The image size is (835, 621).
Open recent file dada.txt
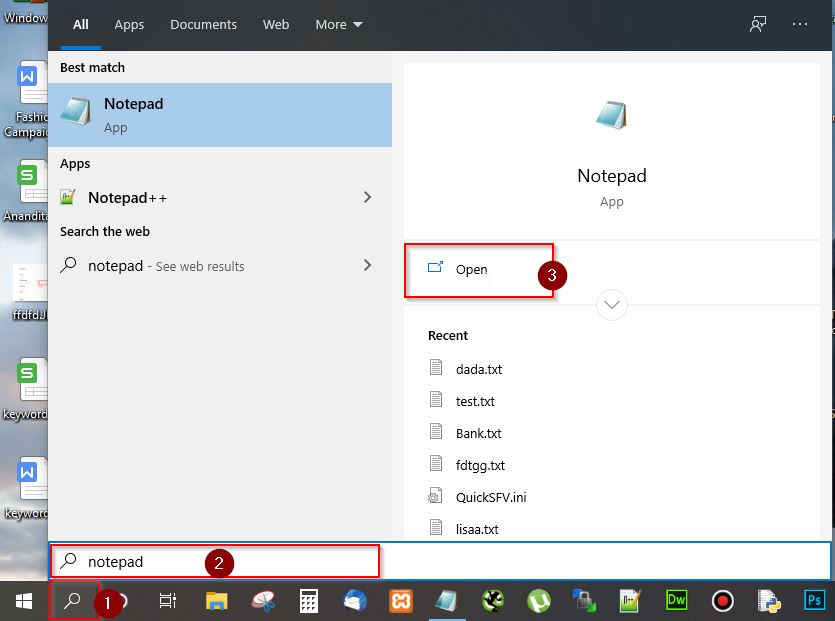479,369
